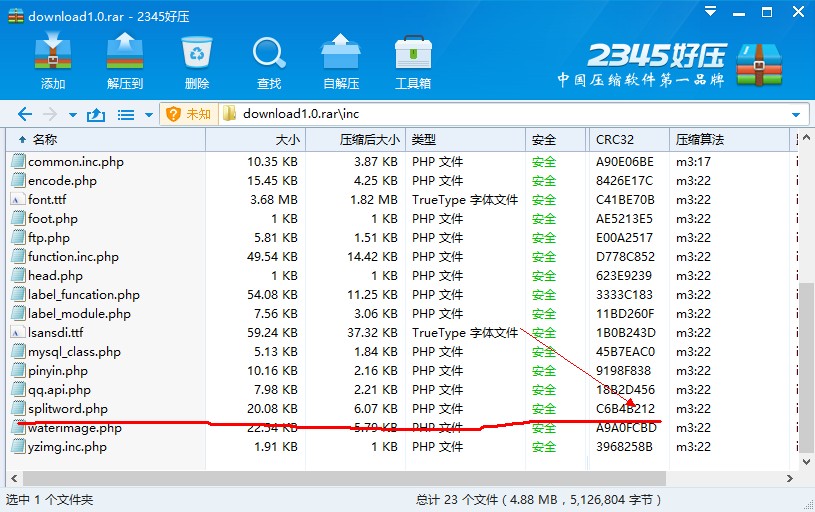Sort by 类型 column header
815x512 pixels.
(x=465, y=139)
